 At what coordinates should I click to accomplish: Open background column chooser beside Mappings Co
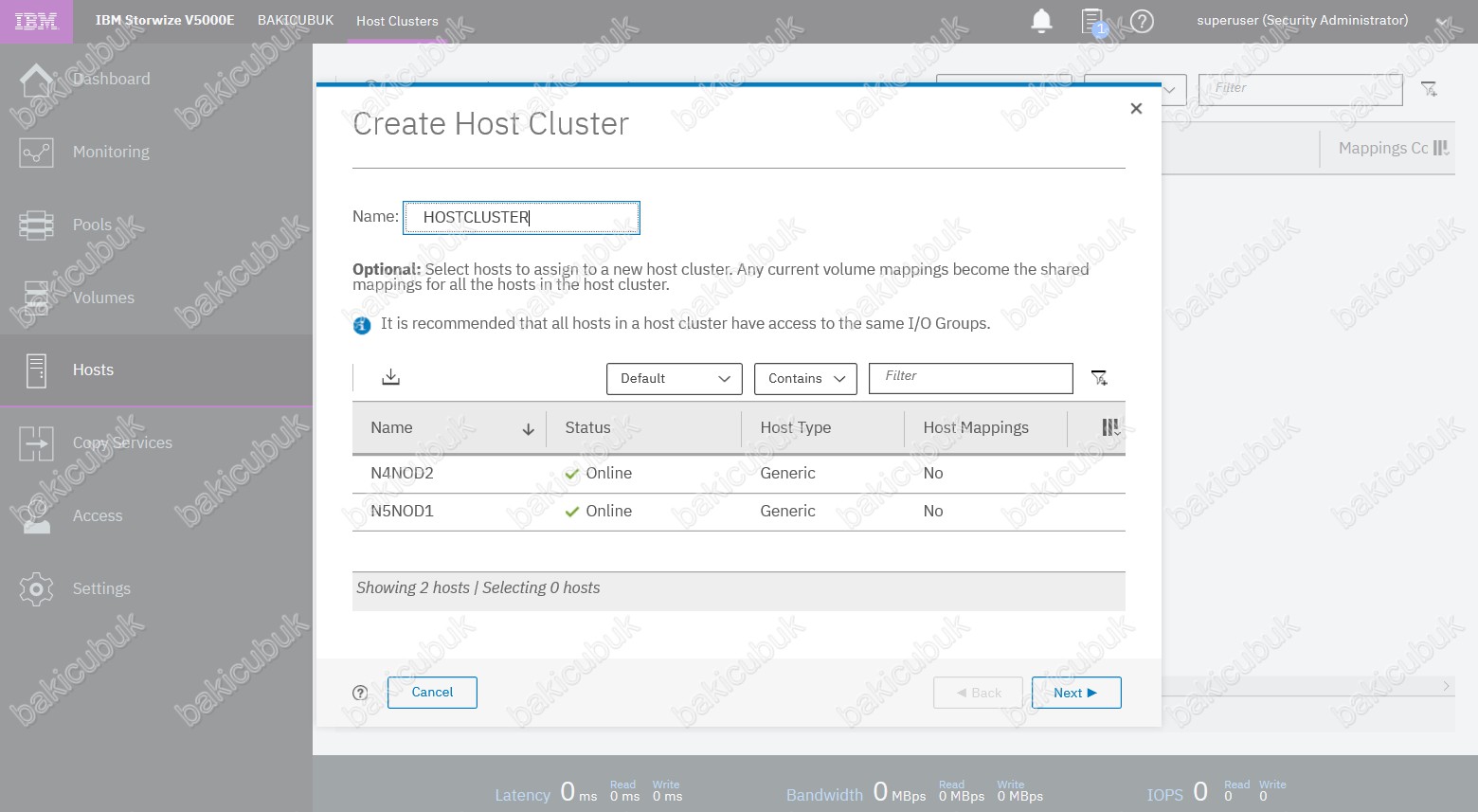tap(1441, 148)
